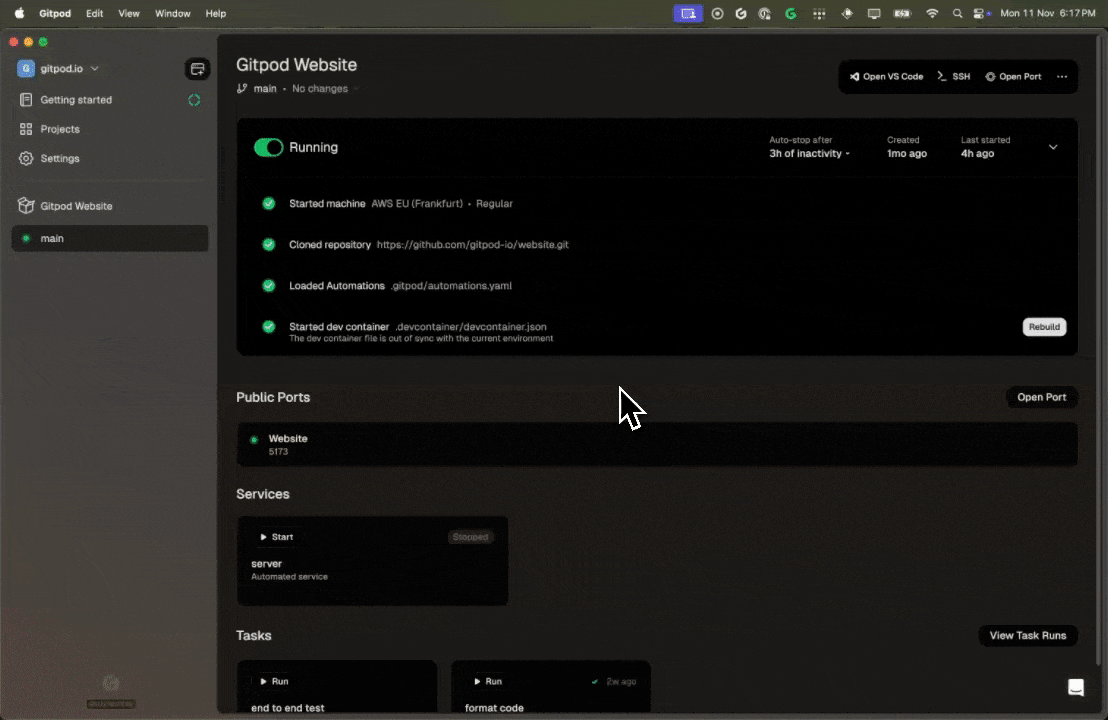Go to Projects in the sidebar
Screen dimensions: 1108x720
pyautogui.click(x=59, y=129)
